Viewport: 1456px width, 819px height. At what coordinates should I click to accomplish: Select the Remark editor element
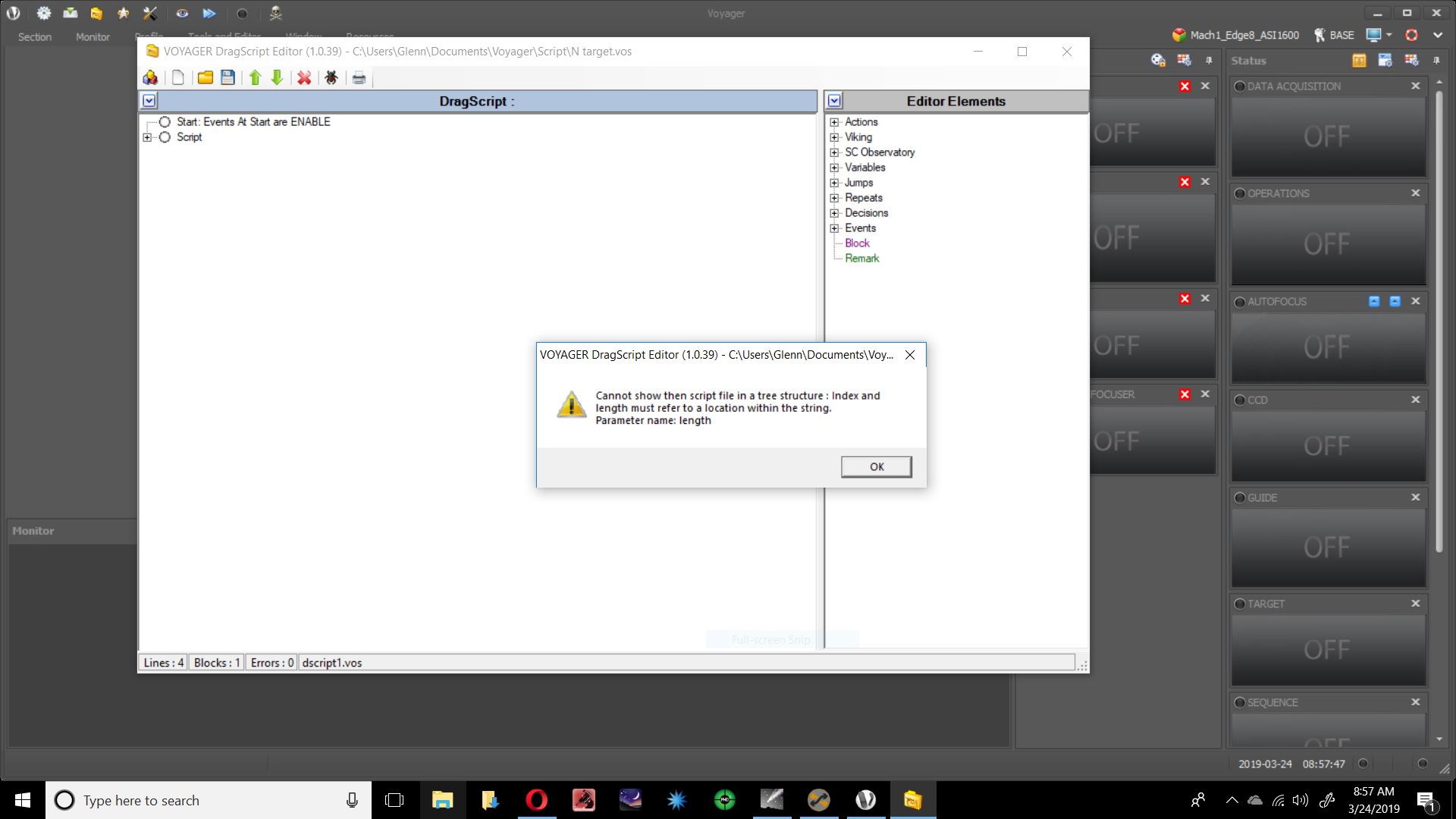tap(862, 259)
